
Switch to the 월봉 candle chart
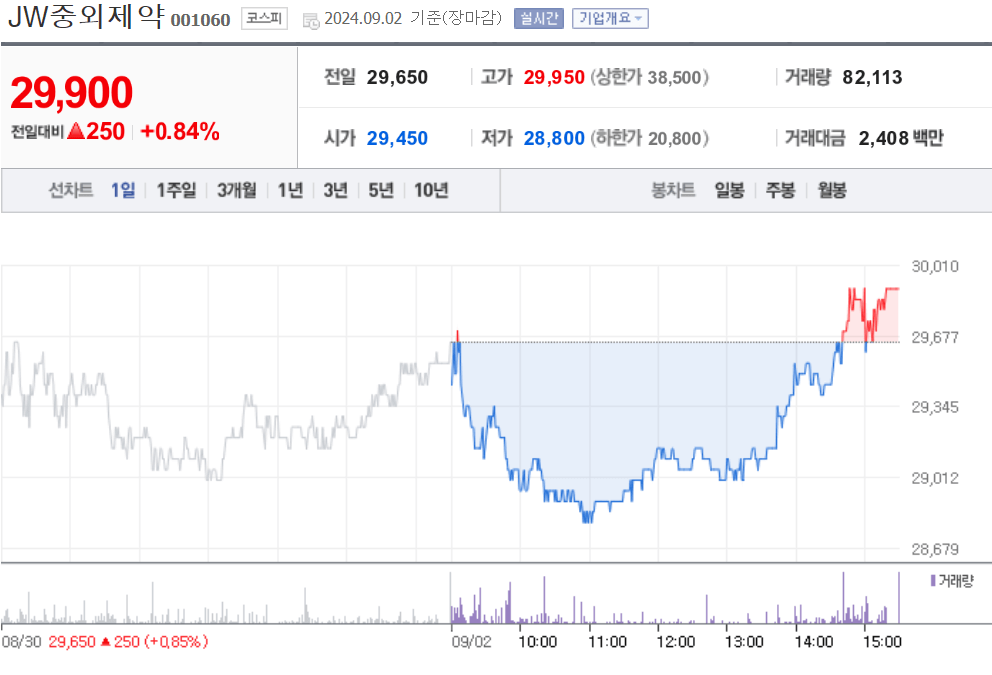(832, 190)
